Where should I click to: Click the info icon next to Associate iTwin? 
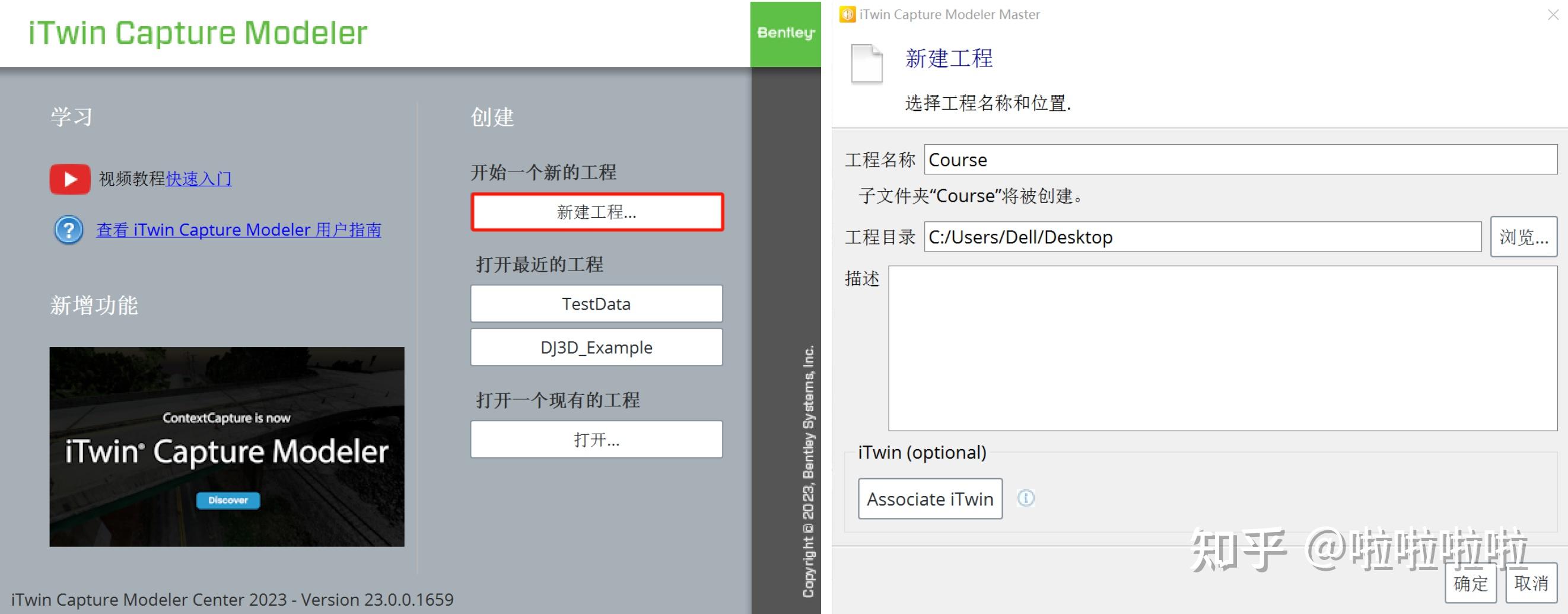pos(1026,498)
